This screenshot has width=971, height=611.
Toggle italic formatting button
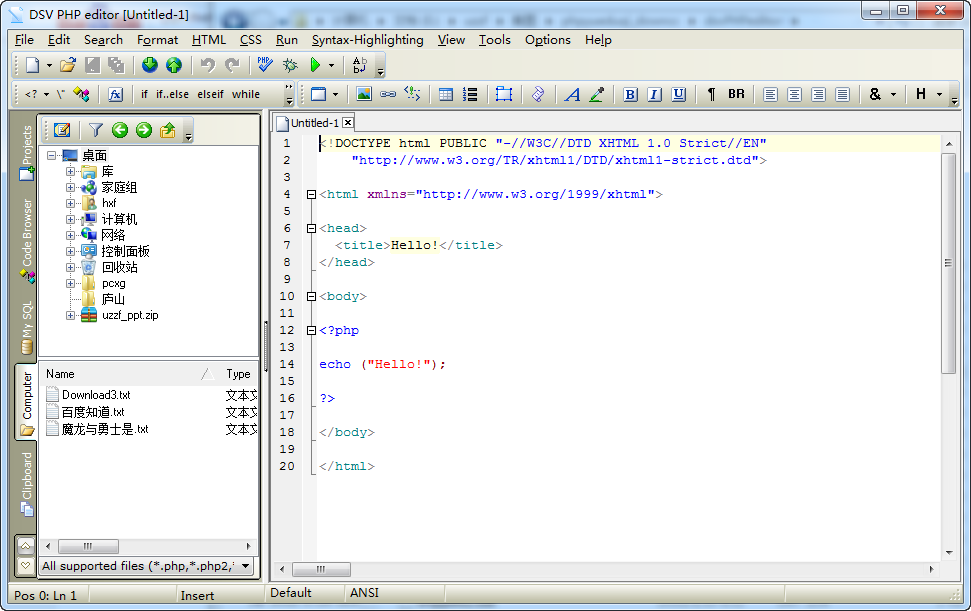[655, 94]
